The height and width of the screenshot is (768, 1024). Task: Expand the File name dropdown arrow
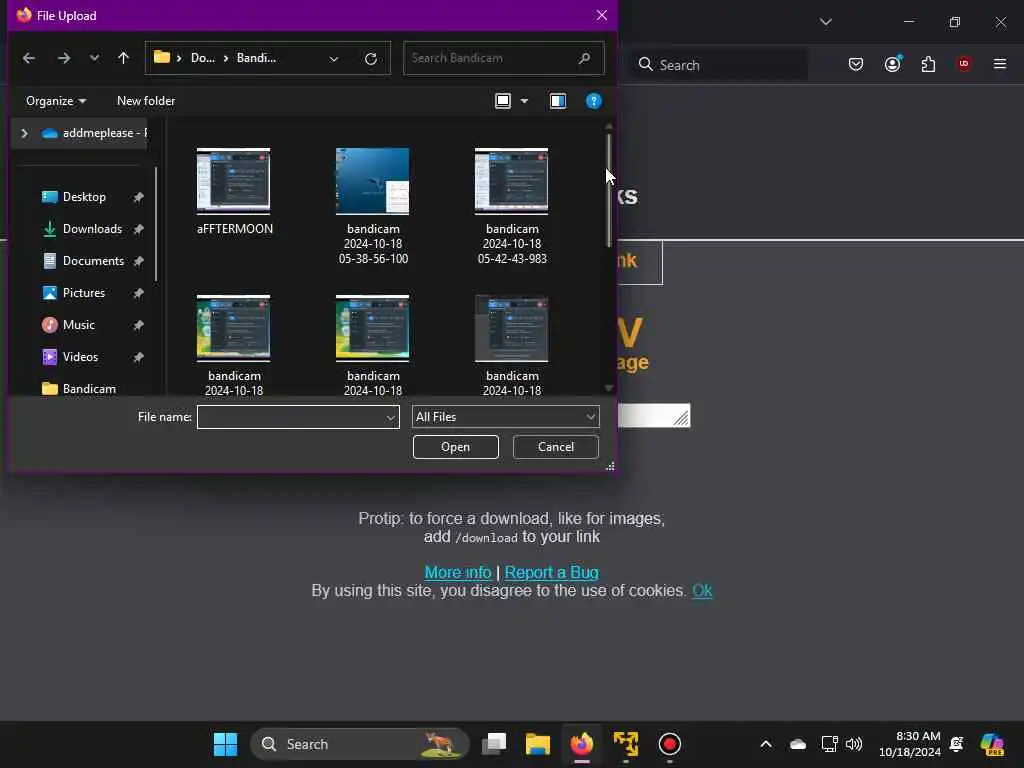(x=391, y=417)
